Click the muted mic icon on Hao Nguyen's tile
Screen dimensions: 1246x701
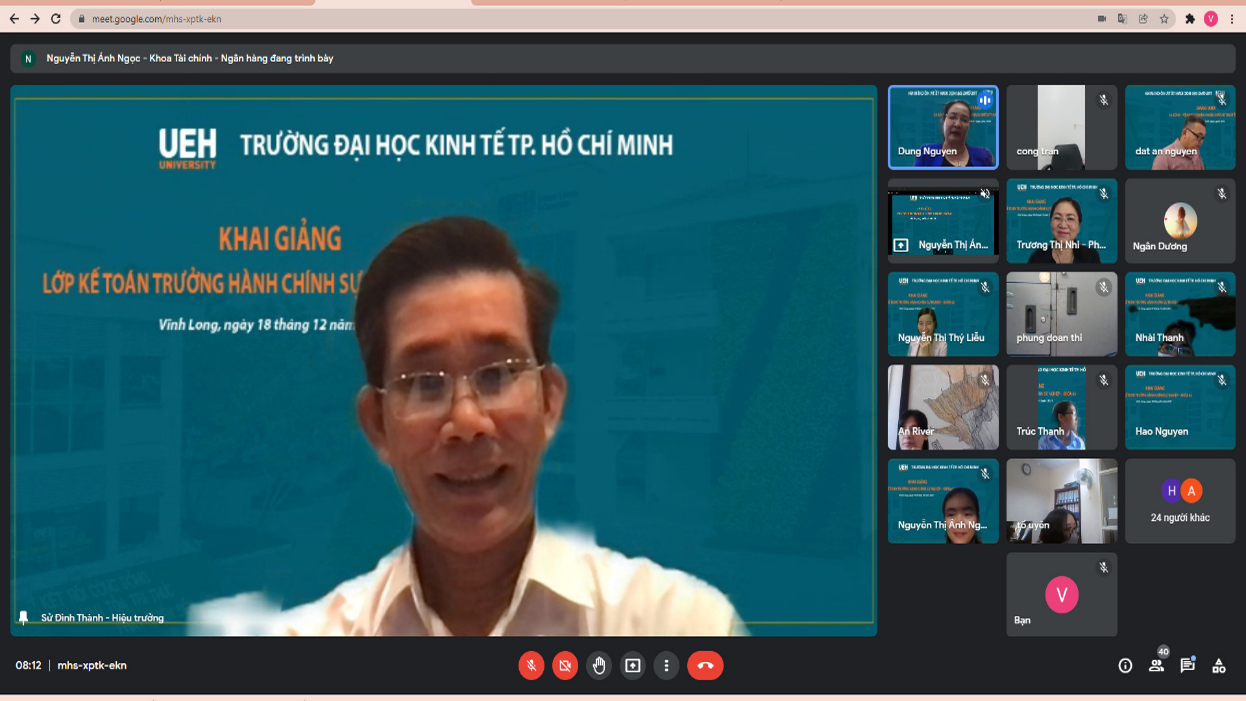tap(1222, 380)
